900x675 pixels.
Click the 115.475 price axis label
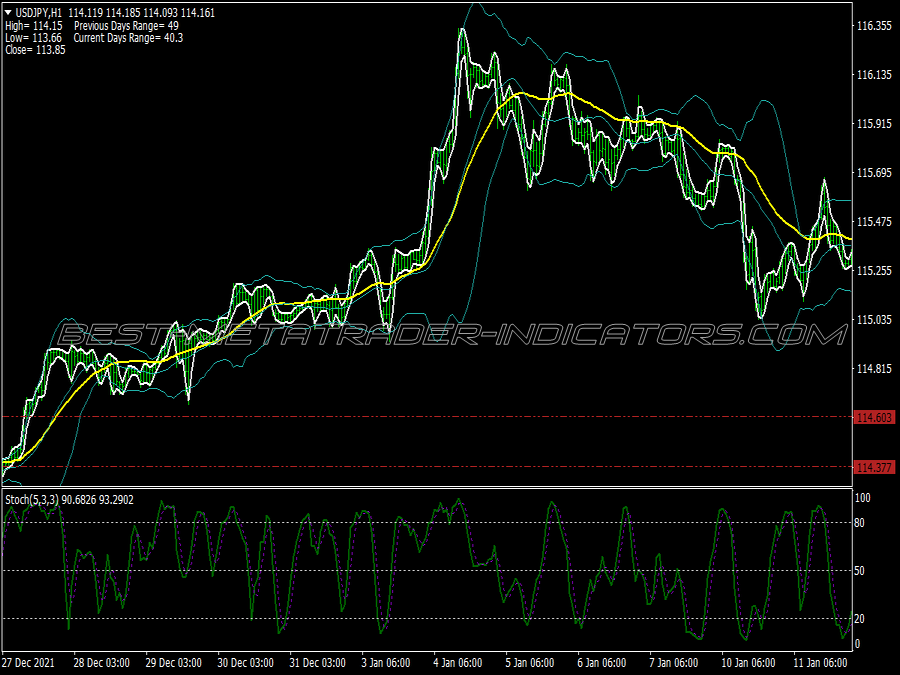coord(874,222)
